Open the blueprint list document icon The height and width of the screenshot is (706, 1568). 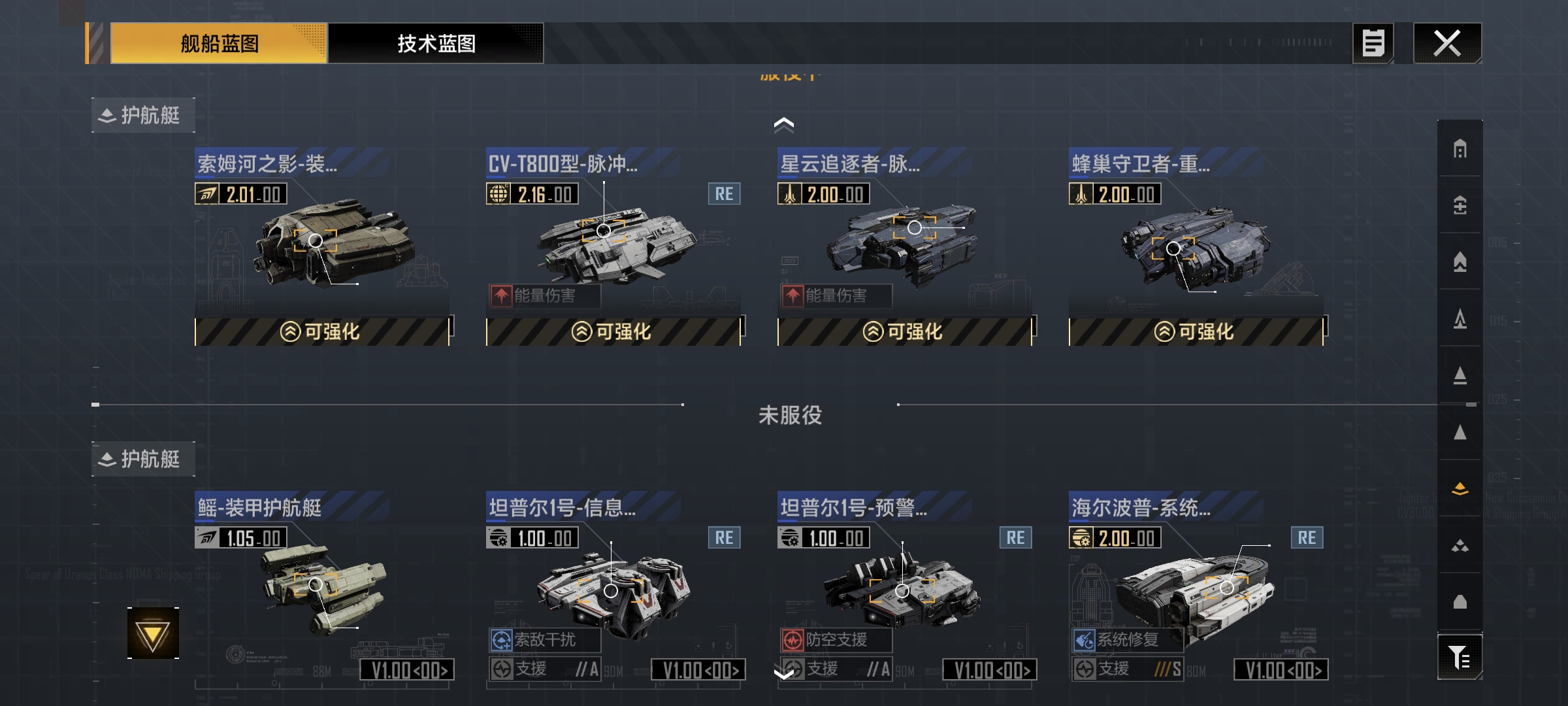pos(1373,44)
